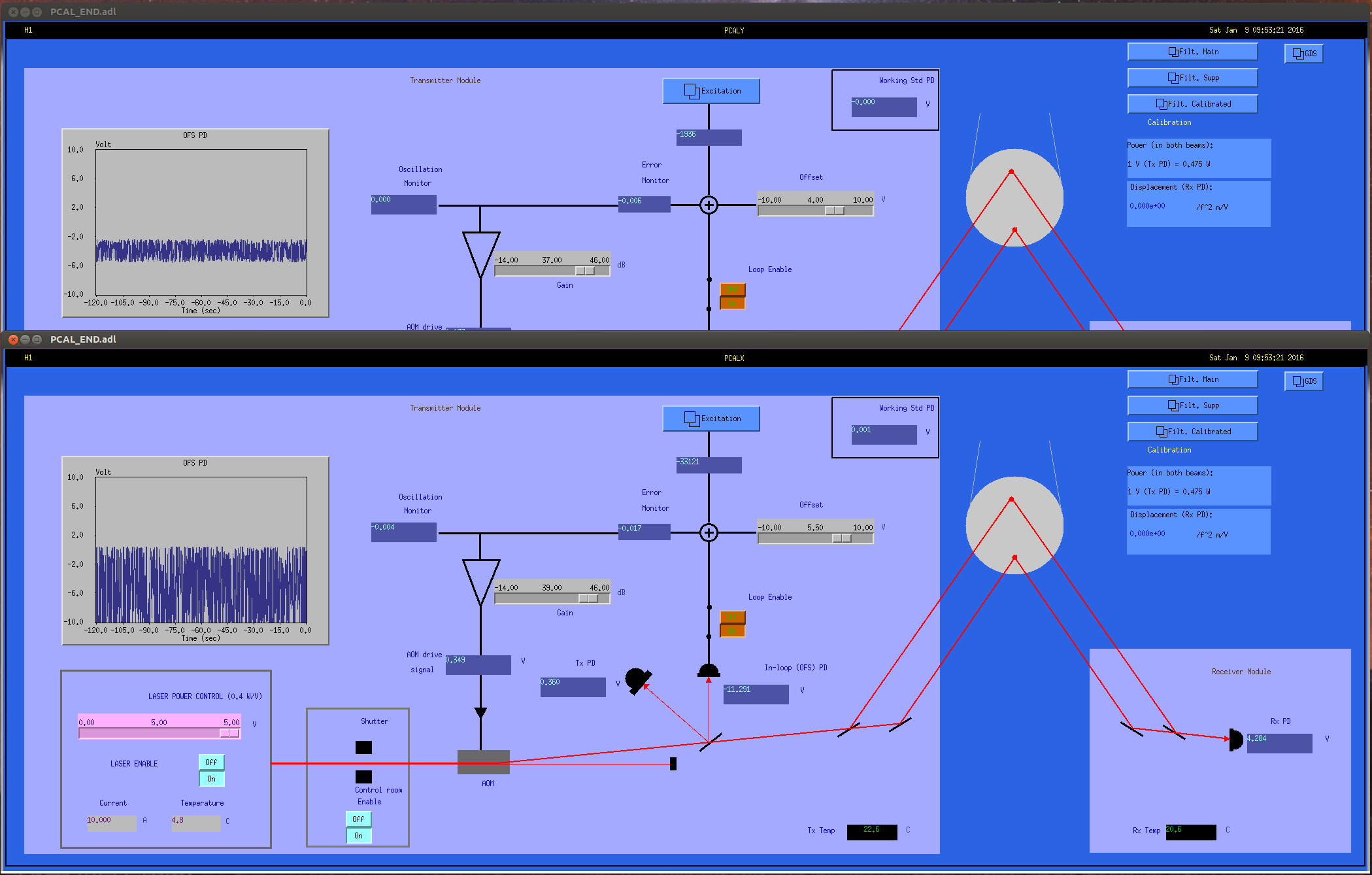Click the Rx PD photodiode symbol

click(x=1235, y=740)
